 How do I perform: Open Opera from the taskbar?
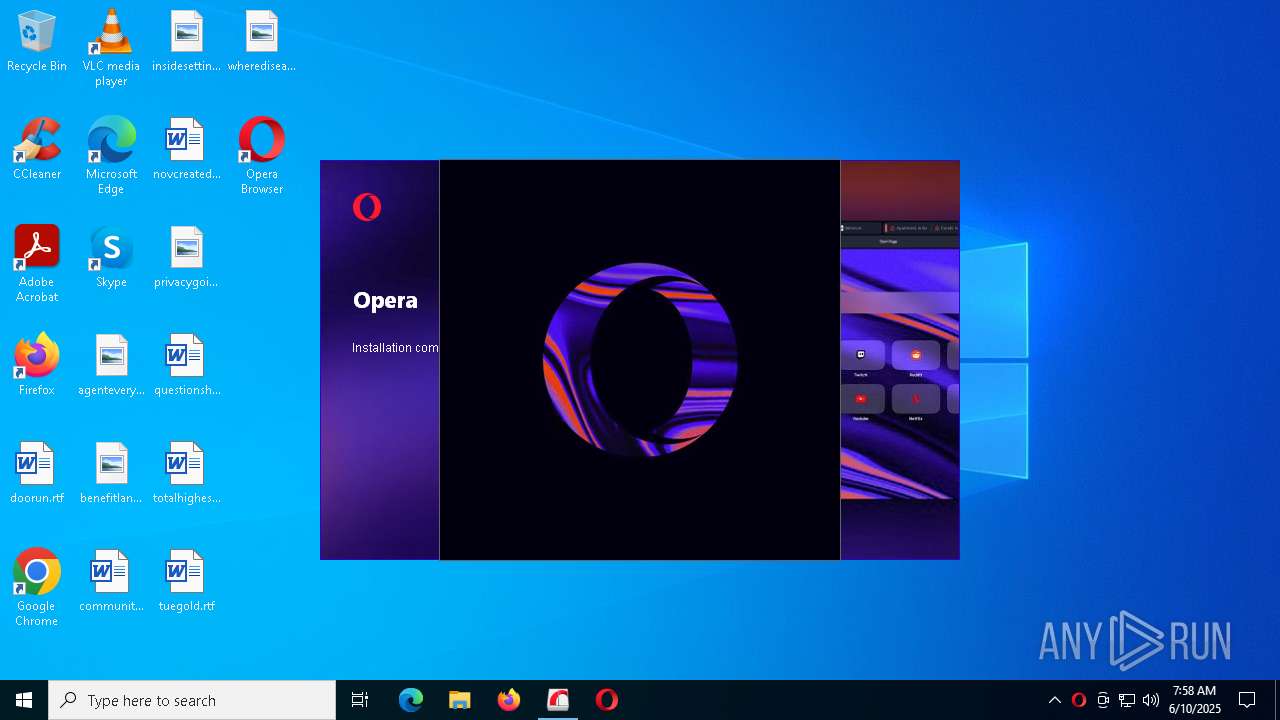(x=607, y=700)
